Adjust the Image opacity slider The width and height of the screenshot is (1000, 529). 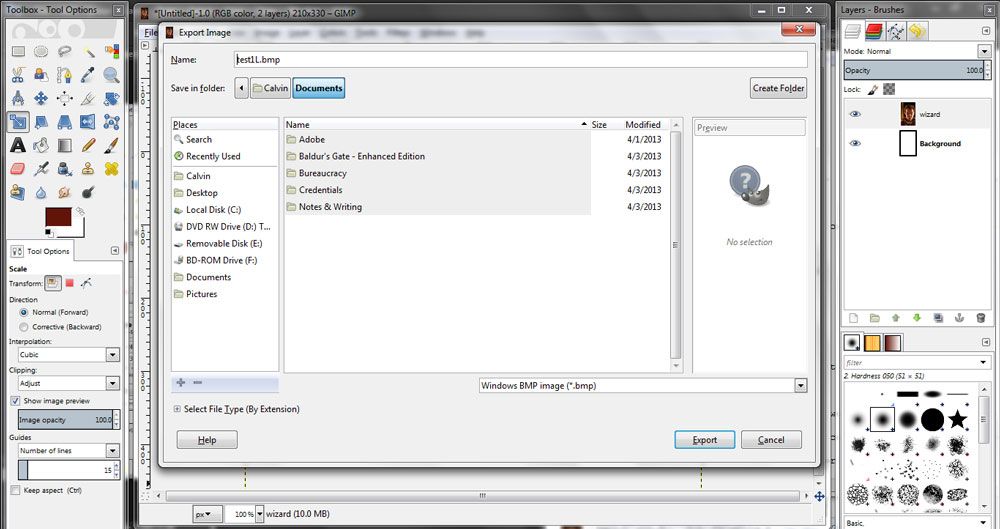coord(68,420)
